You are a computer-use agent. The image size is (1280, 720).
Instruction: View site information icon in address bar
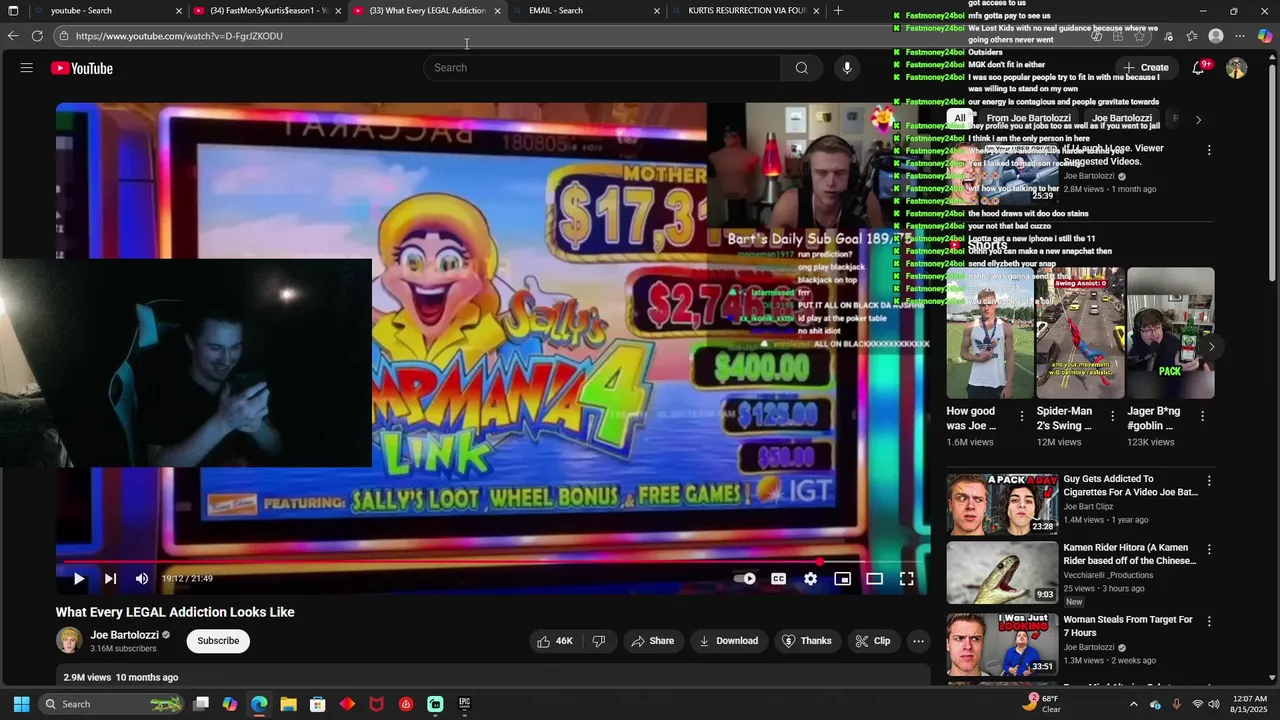click(63, 36)
